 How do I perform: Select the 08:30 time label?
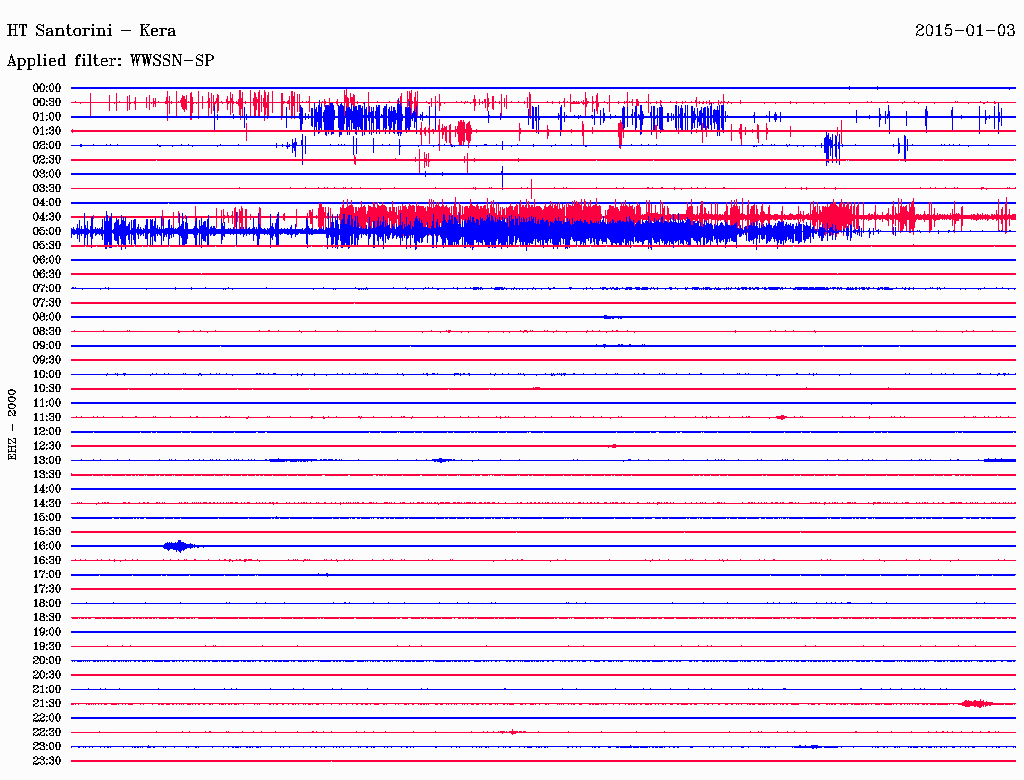coord(47,331)
